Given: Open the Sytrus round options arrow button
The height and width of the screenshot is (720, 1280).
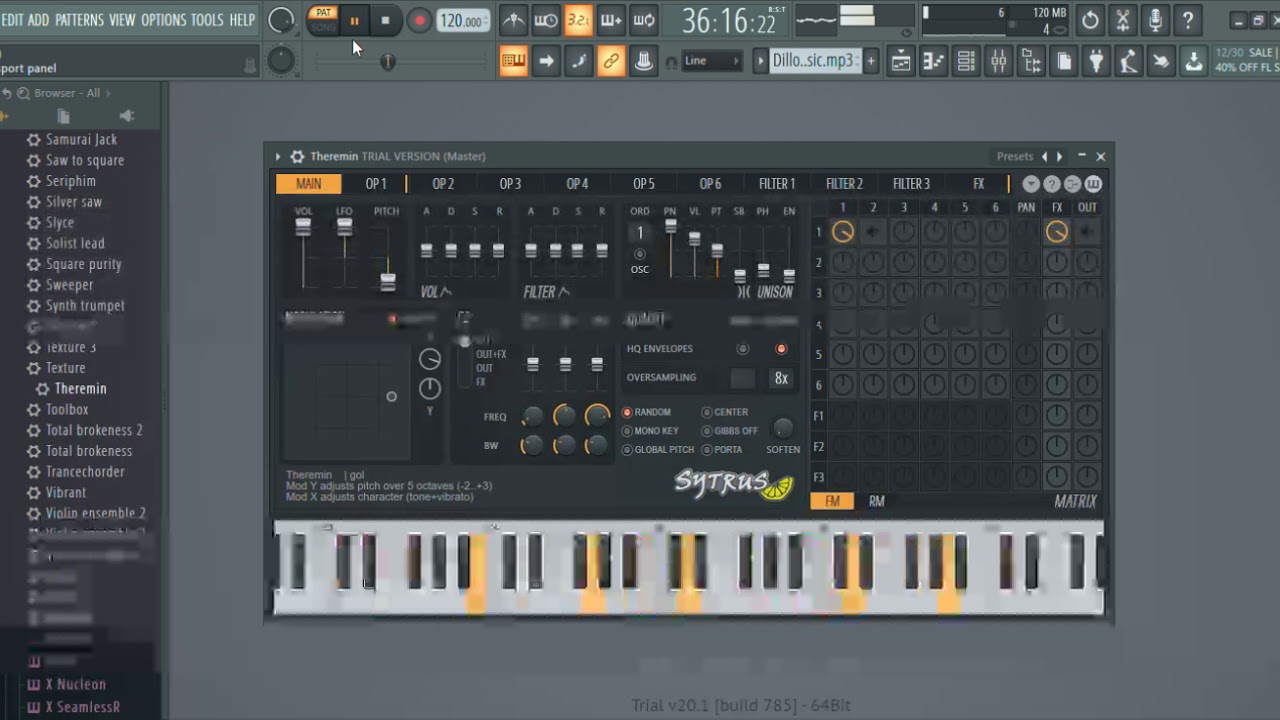Looking at the screenshot, I should click(x=1031, y=184).
